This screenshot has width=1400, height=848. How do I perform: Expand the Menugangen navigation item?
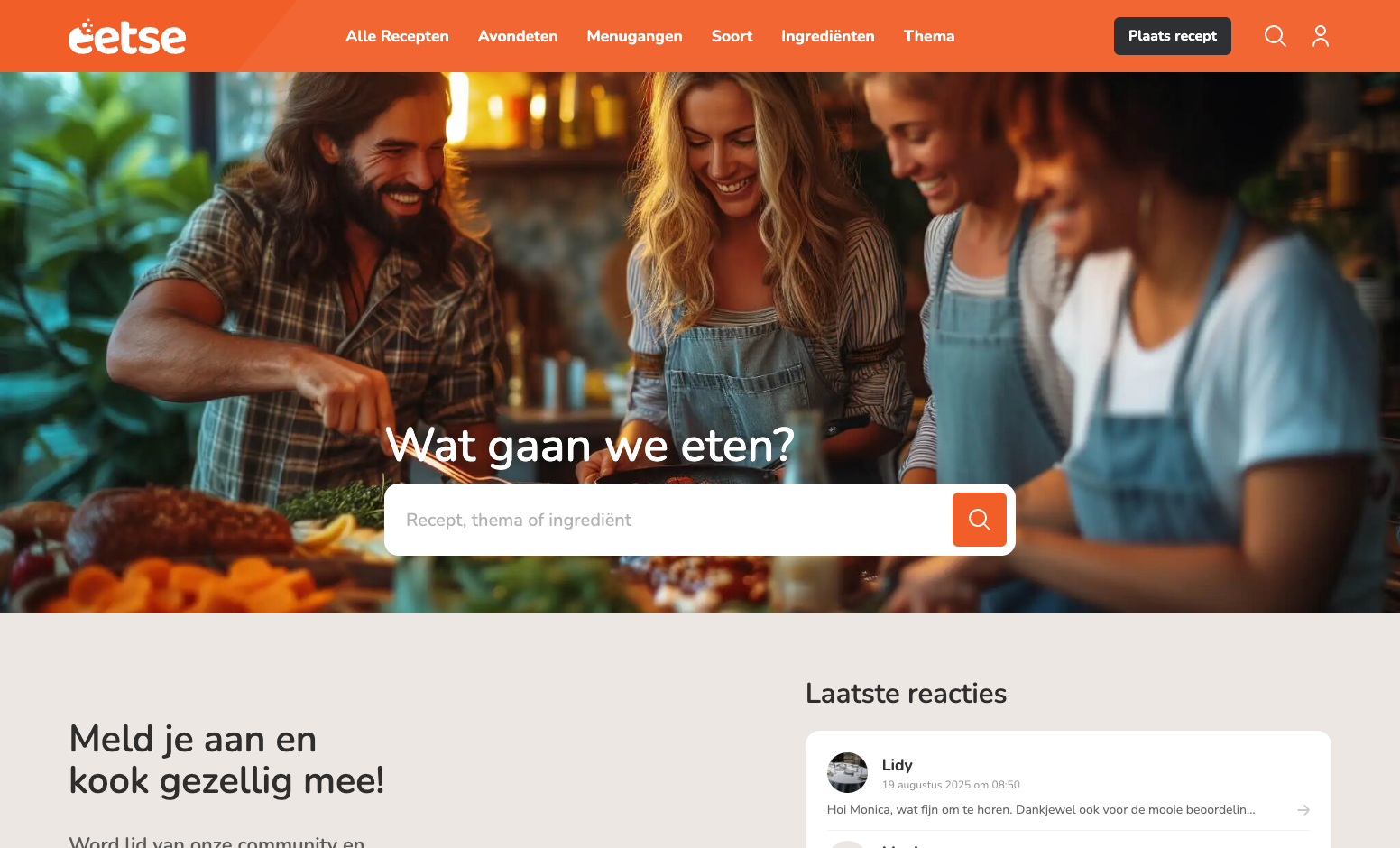pyautogui.click(x=634, y=36)
